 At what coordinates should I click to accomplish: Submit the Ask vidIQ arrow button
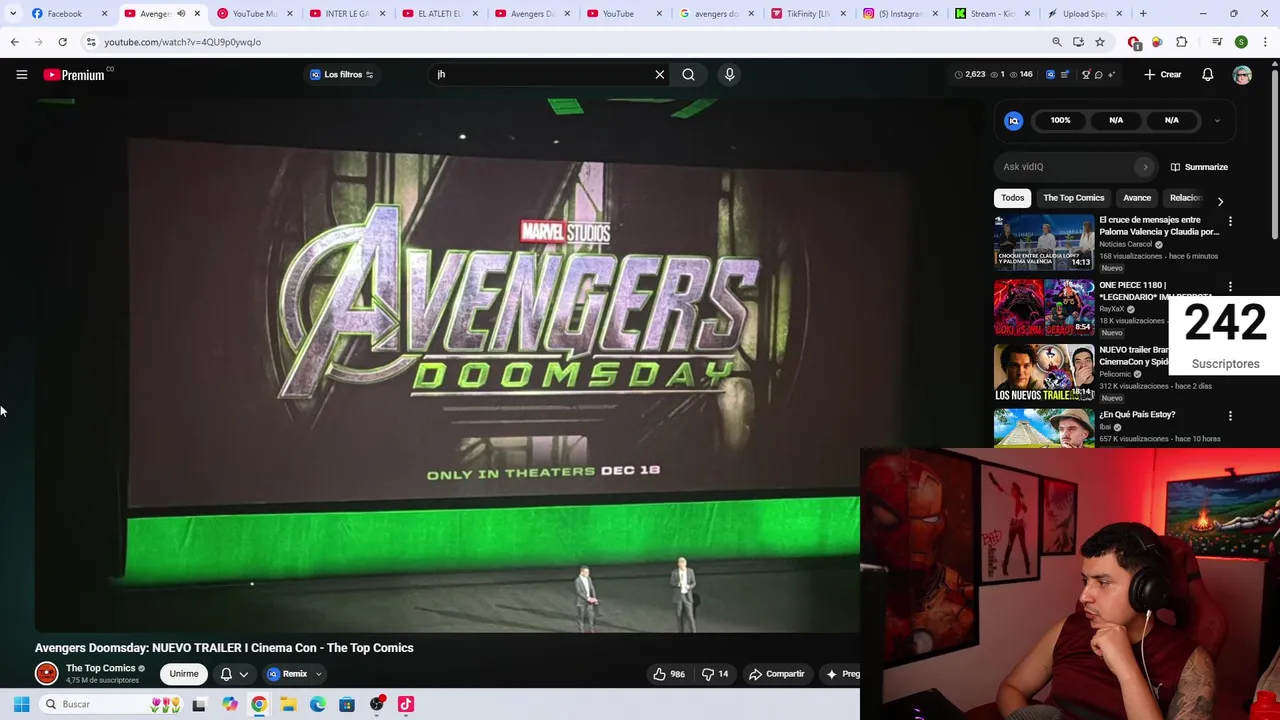(x=1145, y=167)
